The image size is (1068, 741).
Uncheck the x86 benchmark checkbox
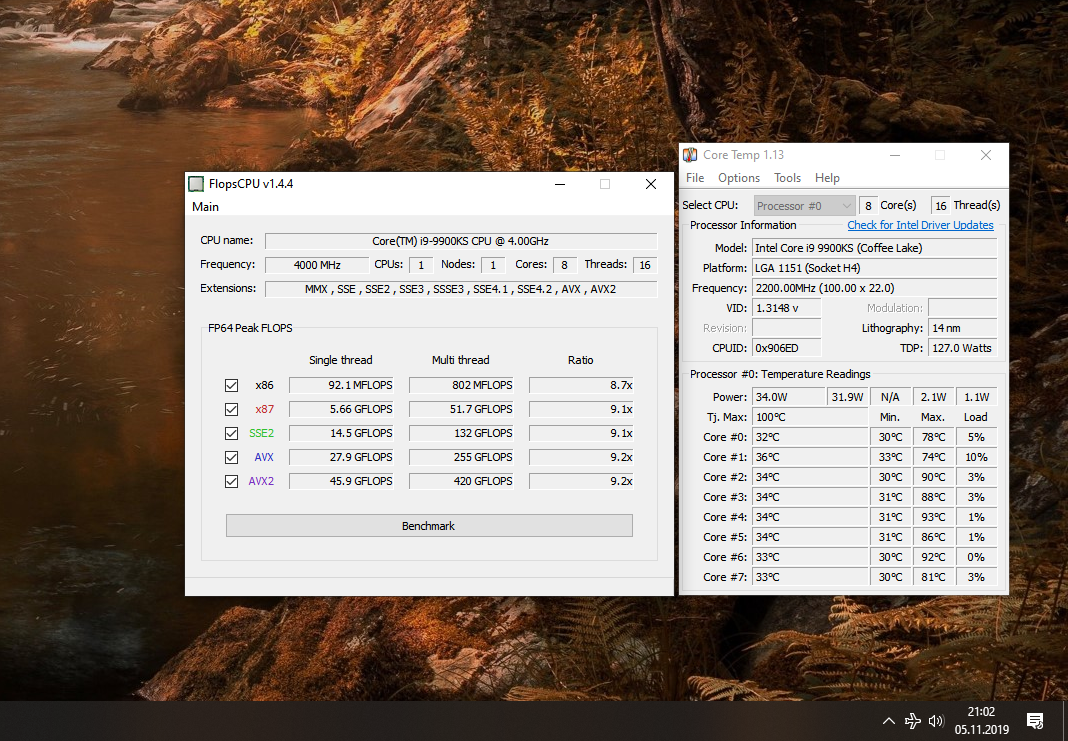click(x=232, y=385)
